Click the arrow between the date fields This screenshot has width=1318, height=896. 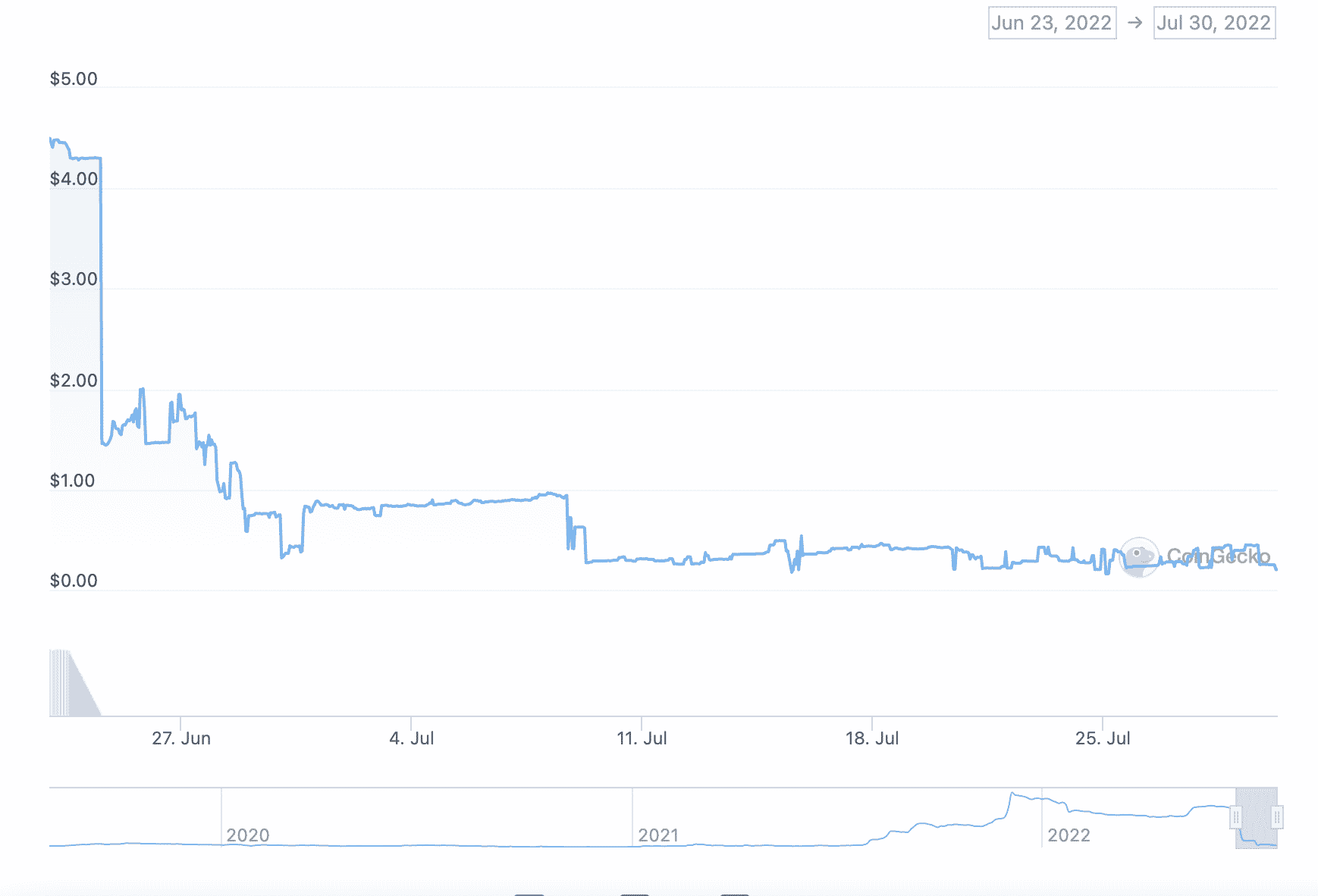1134,23
